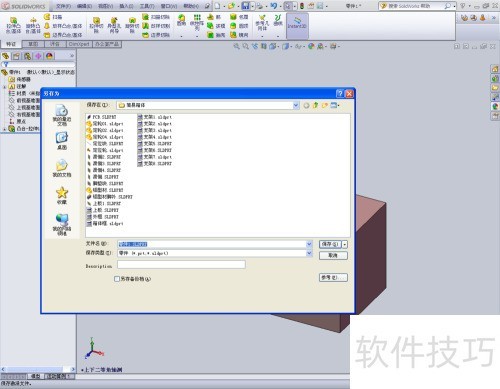Screen dimensions: 500x389
Task: Open the My Network Places shortcut
Action: coord(62,224)
